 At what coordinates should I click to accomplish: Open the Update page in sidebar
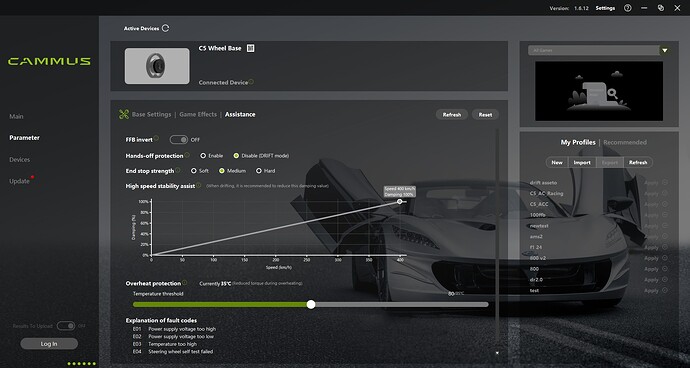pos(19,181)
